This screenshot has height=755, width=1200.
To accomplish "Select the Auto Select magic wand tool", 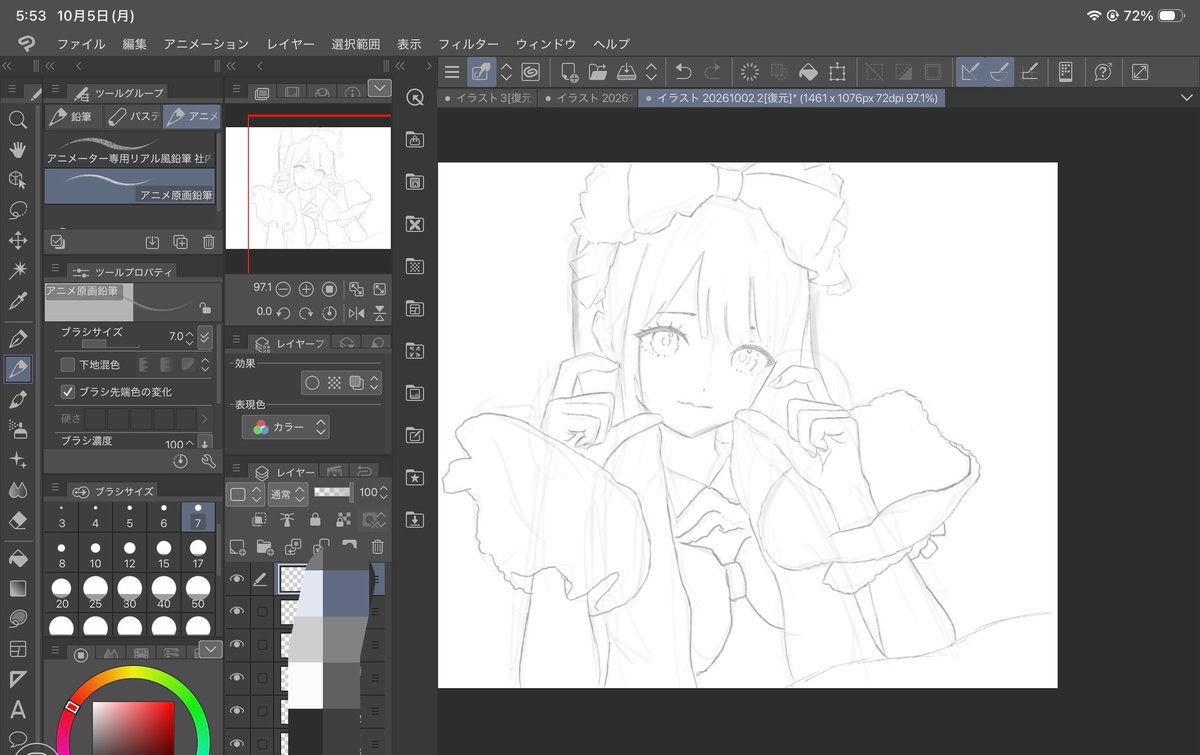I will [17, 270].
